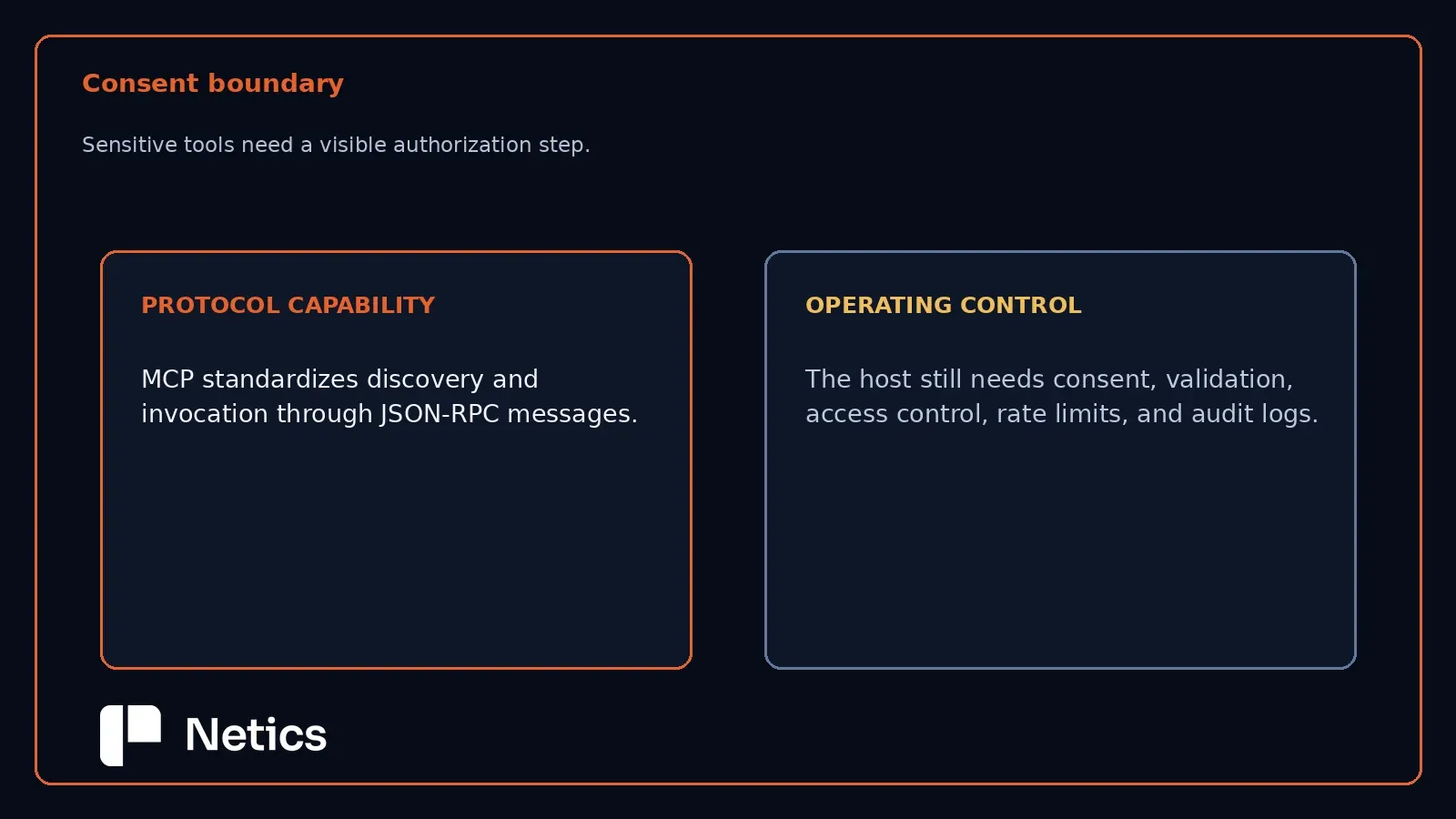1456x819 pixels.
Task: Click the sensitive tools subtitle sentence
Action: 336,145
